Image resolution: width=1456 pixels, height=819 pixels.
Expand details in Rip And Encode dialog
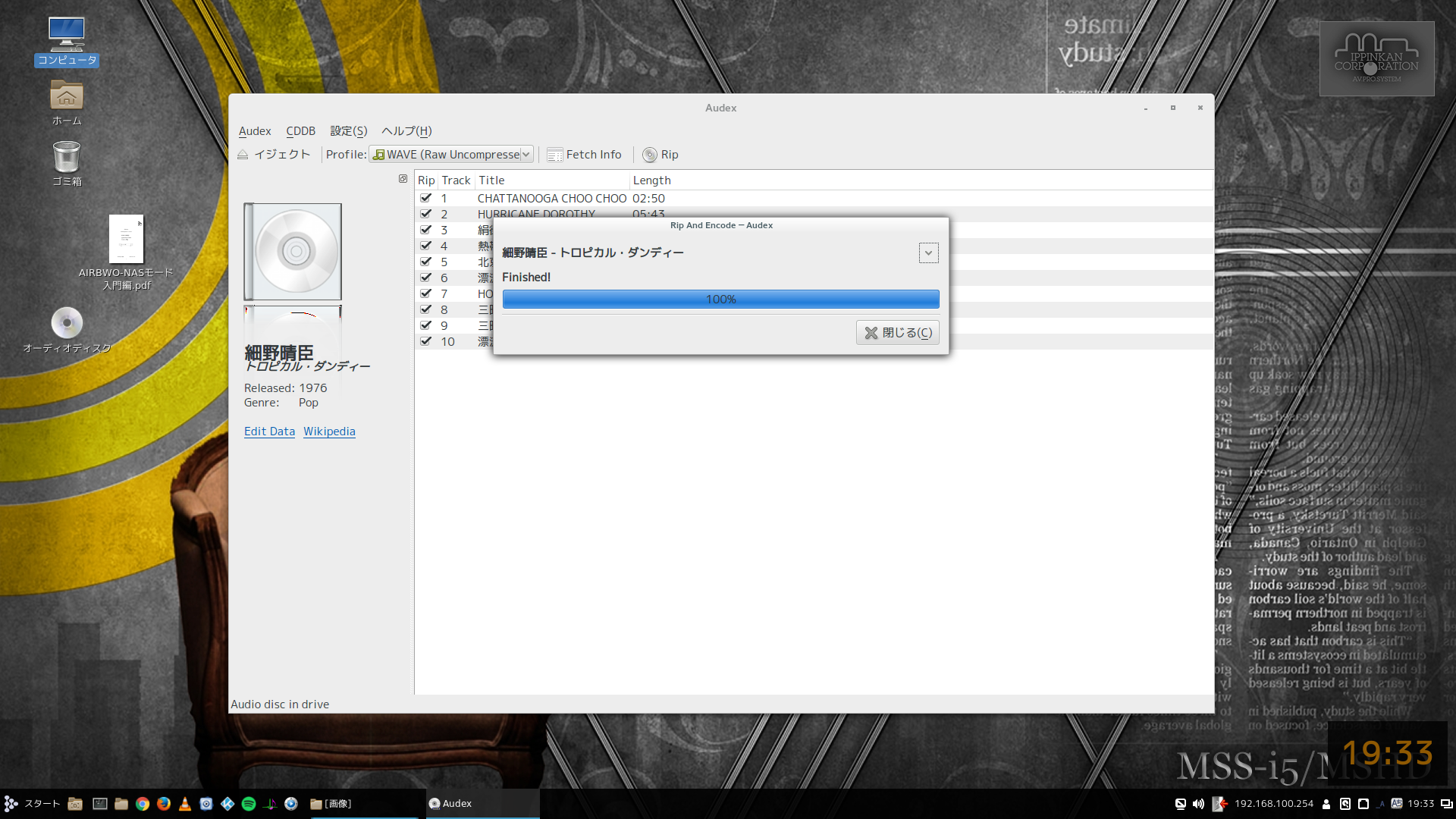coord(928,253)
